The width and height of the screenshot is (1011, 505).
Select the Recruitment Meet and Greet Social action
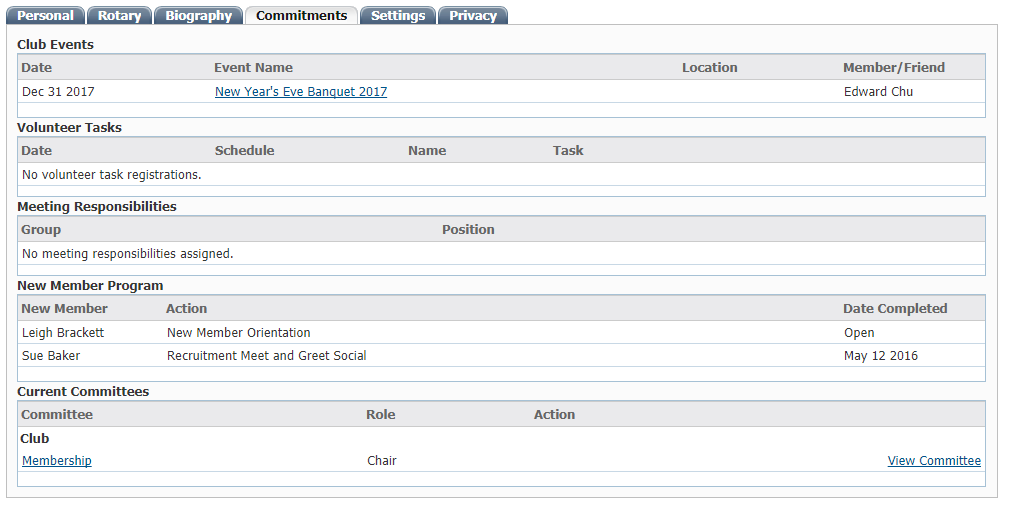[266, 356]
